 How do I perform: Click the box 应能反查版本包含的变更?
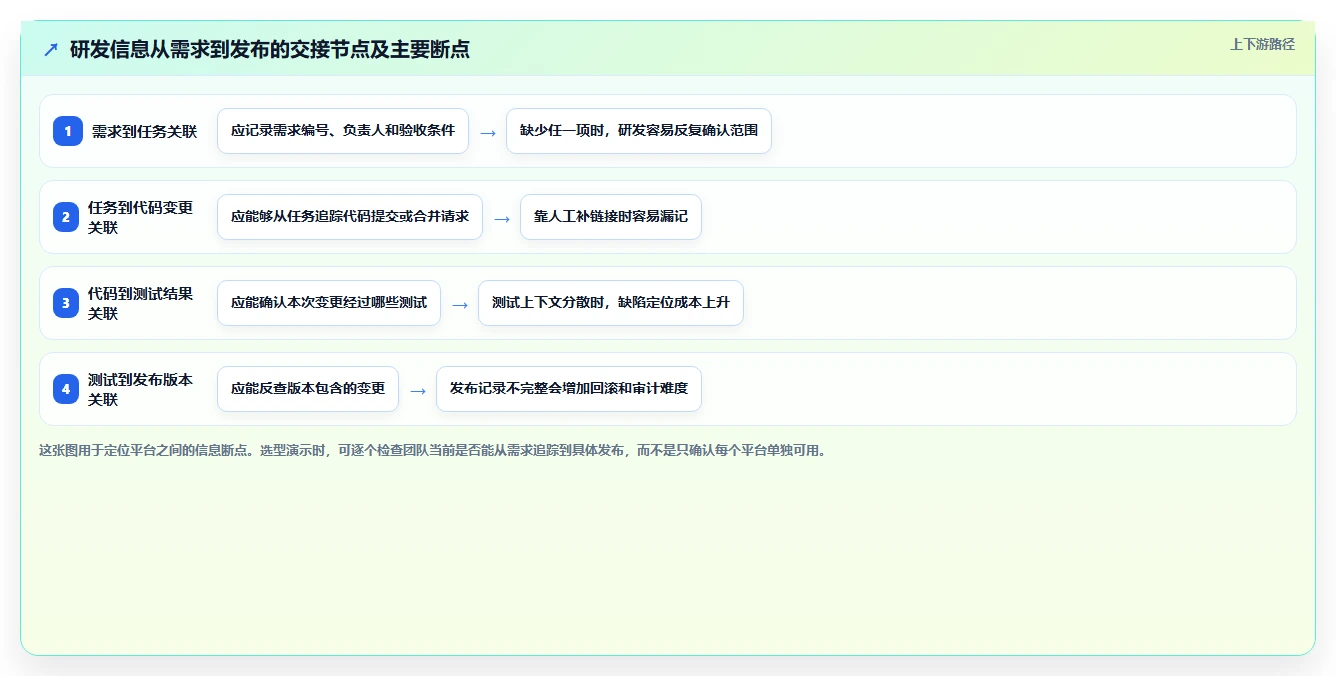[308, 389]
